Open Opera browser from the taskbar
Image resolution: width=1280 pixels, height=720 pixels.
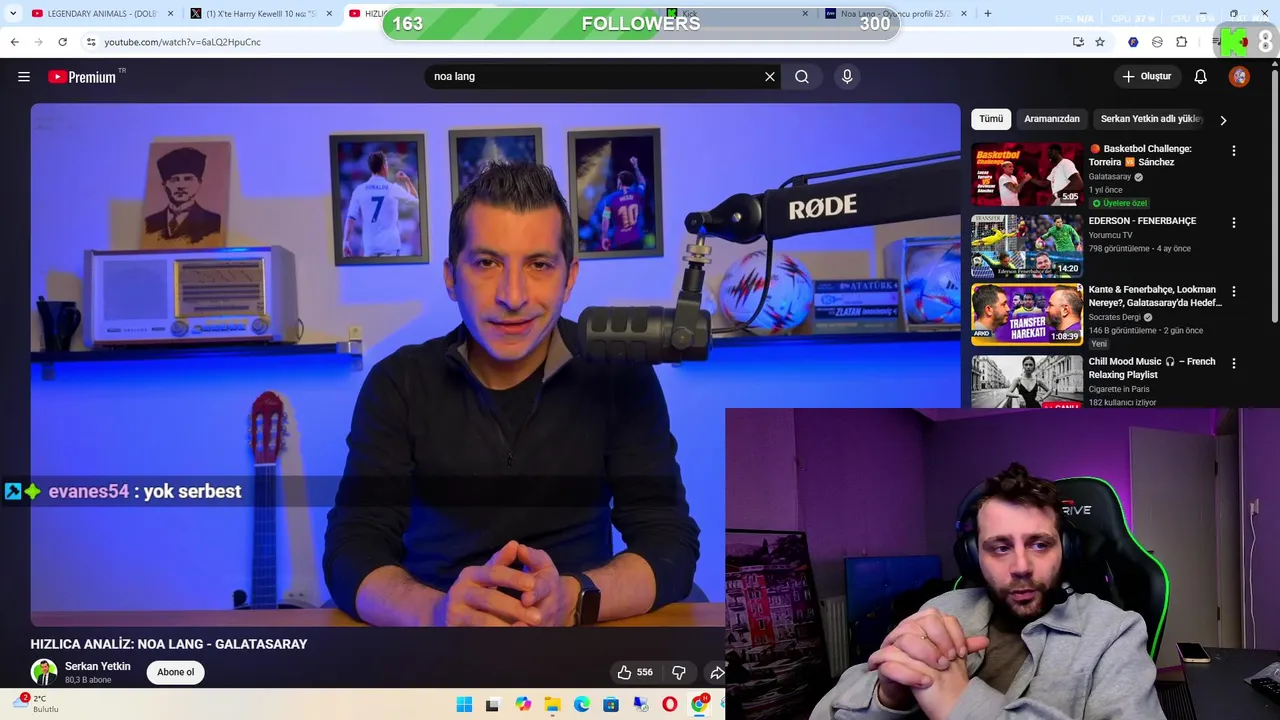pyautogui.click(x=670, y=705)
